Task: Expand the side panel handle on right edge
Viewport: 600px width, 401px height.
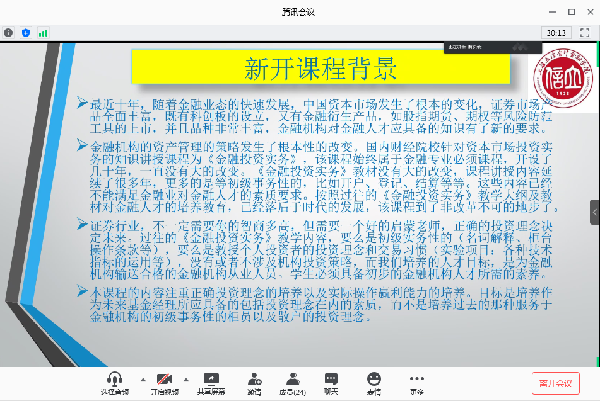Action: click(x=594, y=212)
